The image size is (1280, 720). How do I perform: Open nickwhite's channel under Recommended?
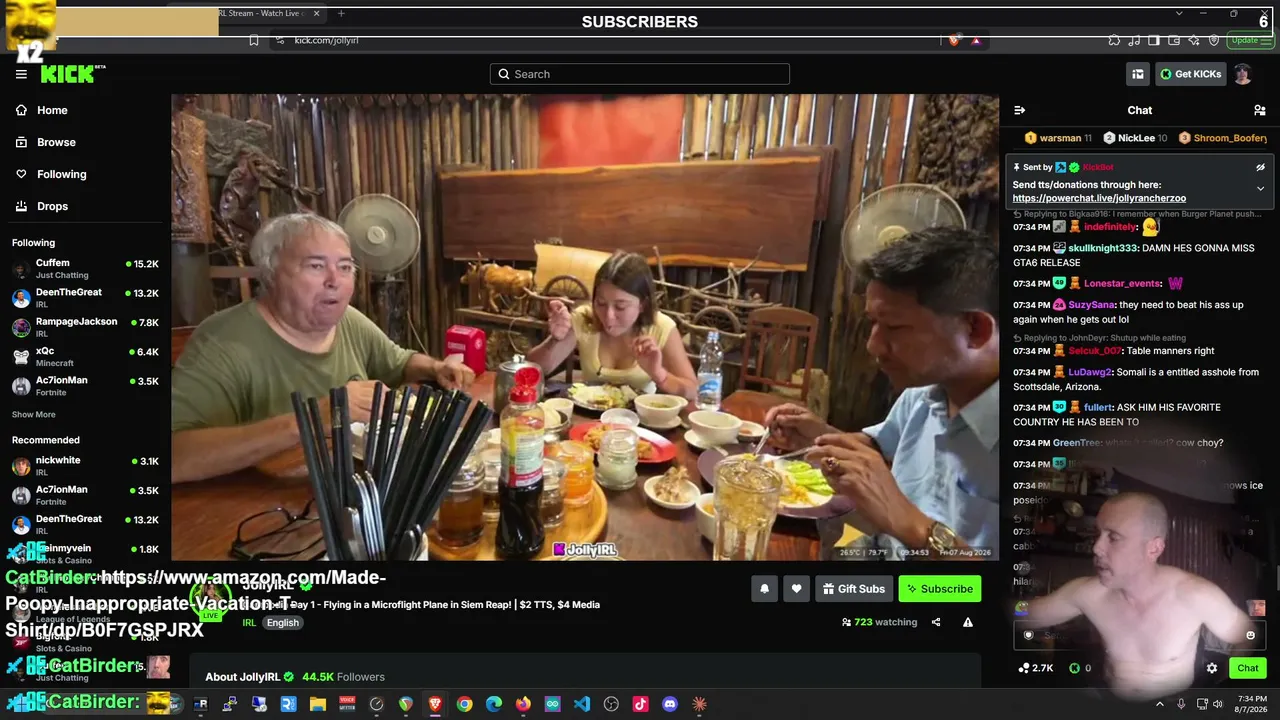[x=85, y=466]
